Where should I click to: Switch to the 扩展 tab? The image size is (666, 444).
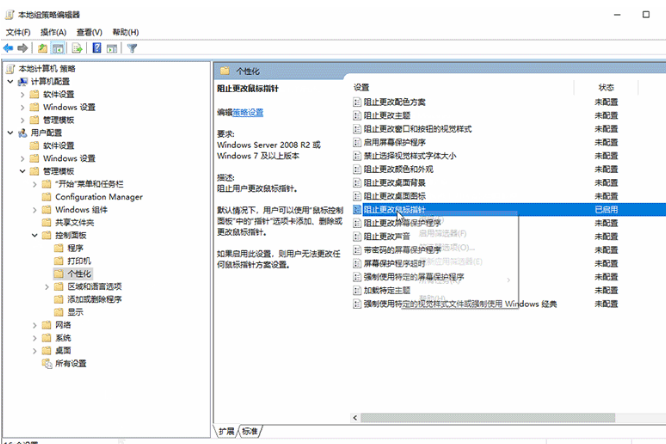click(x=226, y=431)
